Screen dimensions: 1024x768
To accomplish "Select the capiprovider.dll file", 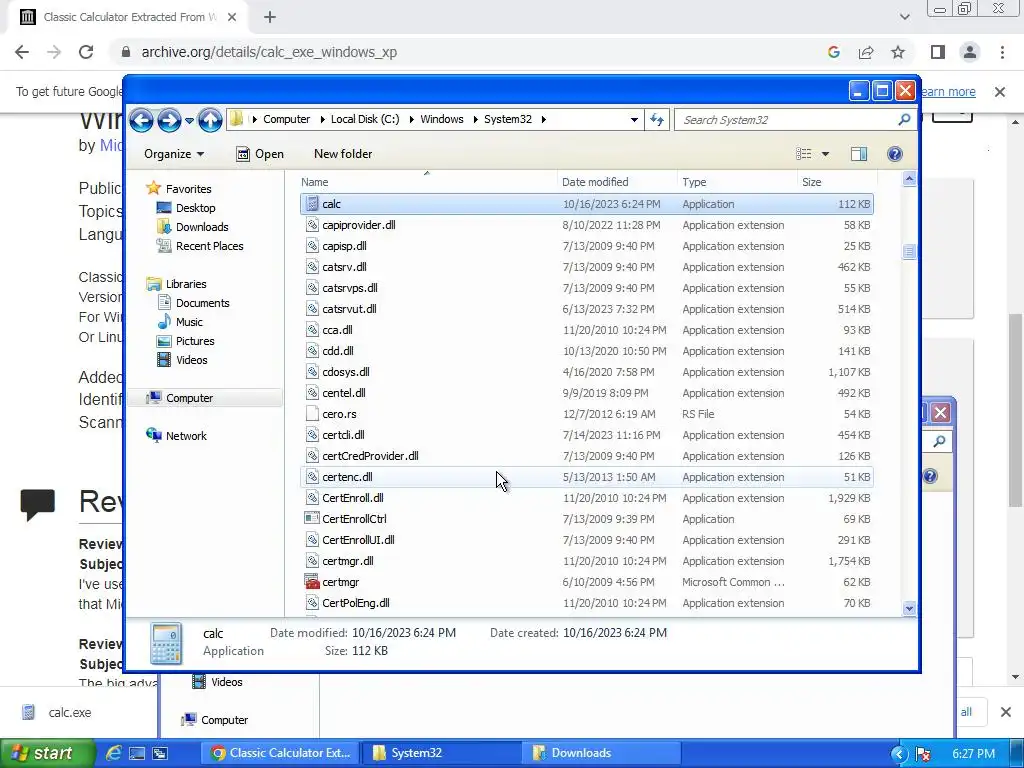I will coord(359,225).
